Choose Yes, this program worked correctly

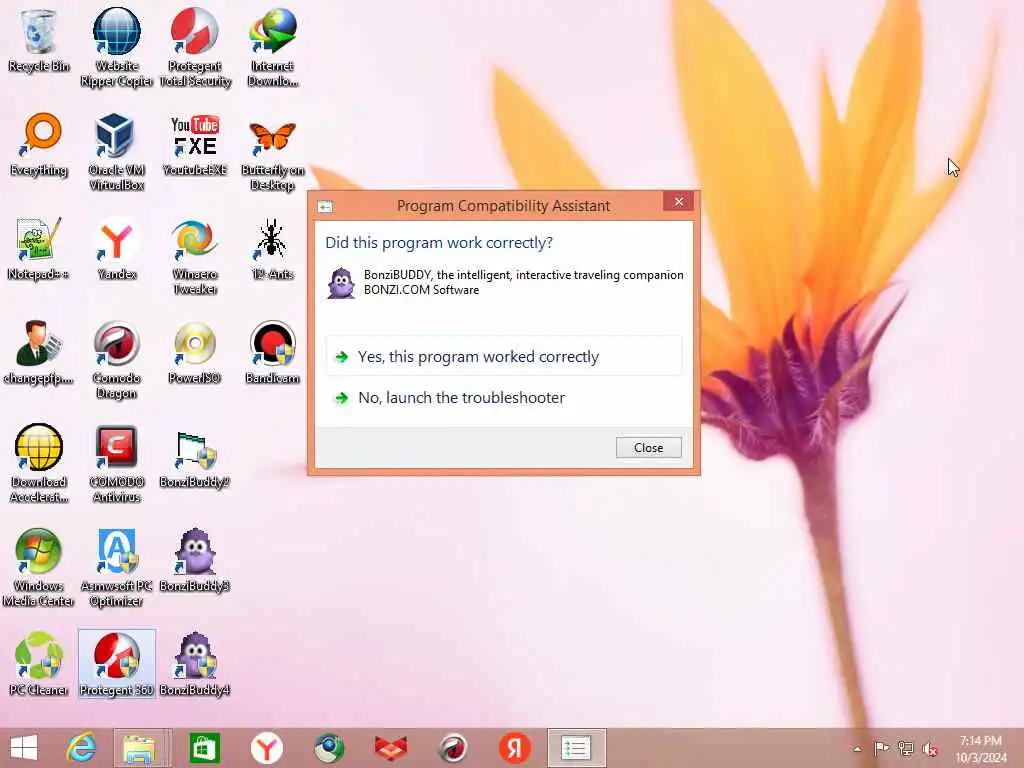tap(504, 357)
